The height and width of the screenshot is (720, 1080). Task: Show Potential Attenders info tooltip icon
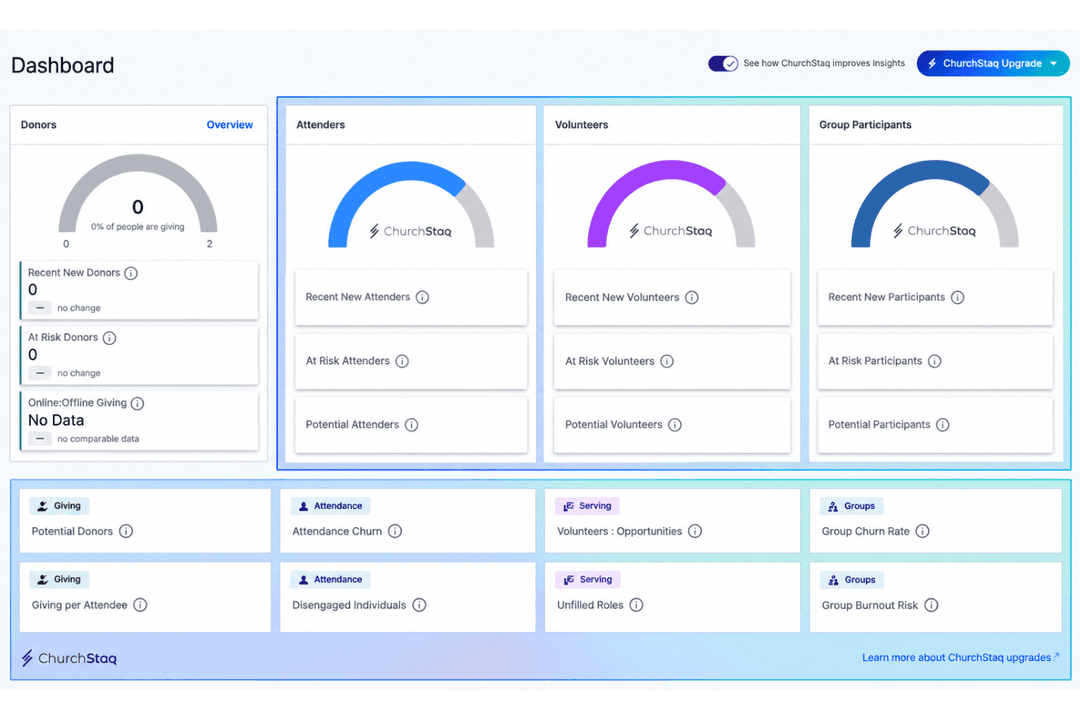411,424
